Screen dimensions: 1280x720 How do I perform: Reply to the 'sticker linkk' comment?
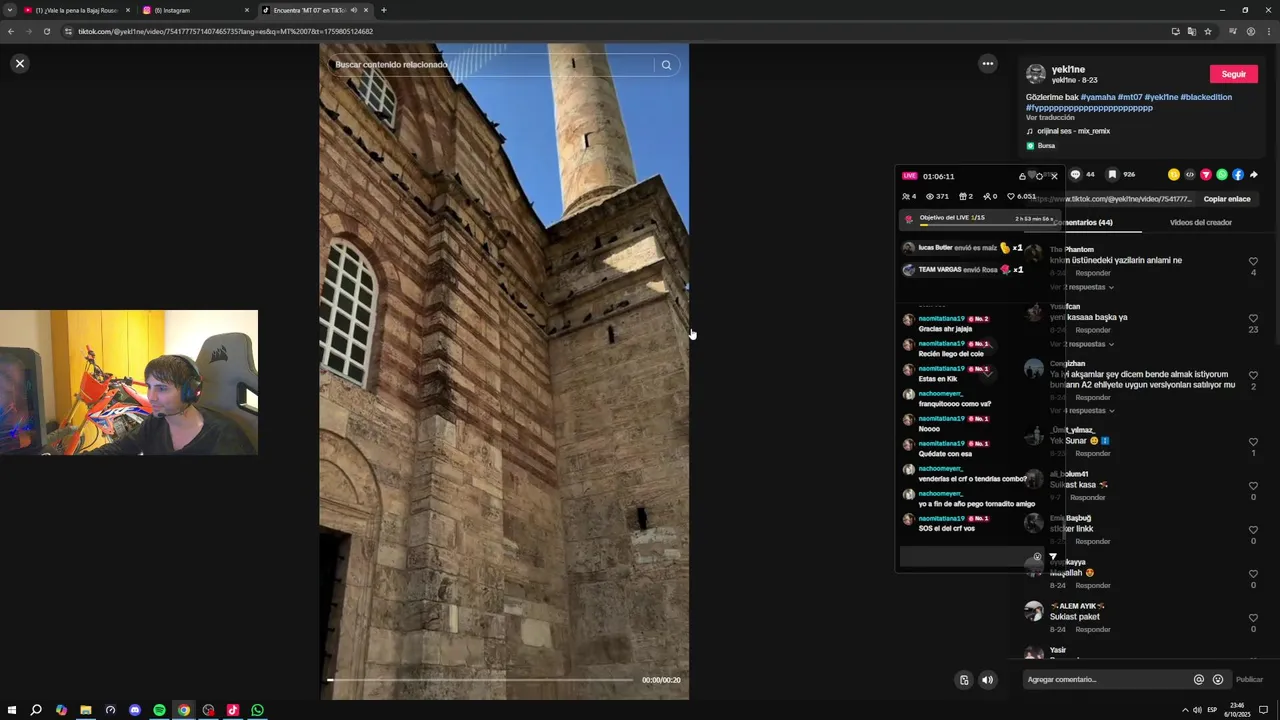(1093, 542)
